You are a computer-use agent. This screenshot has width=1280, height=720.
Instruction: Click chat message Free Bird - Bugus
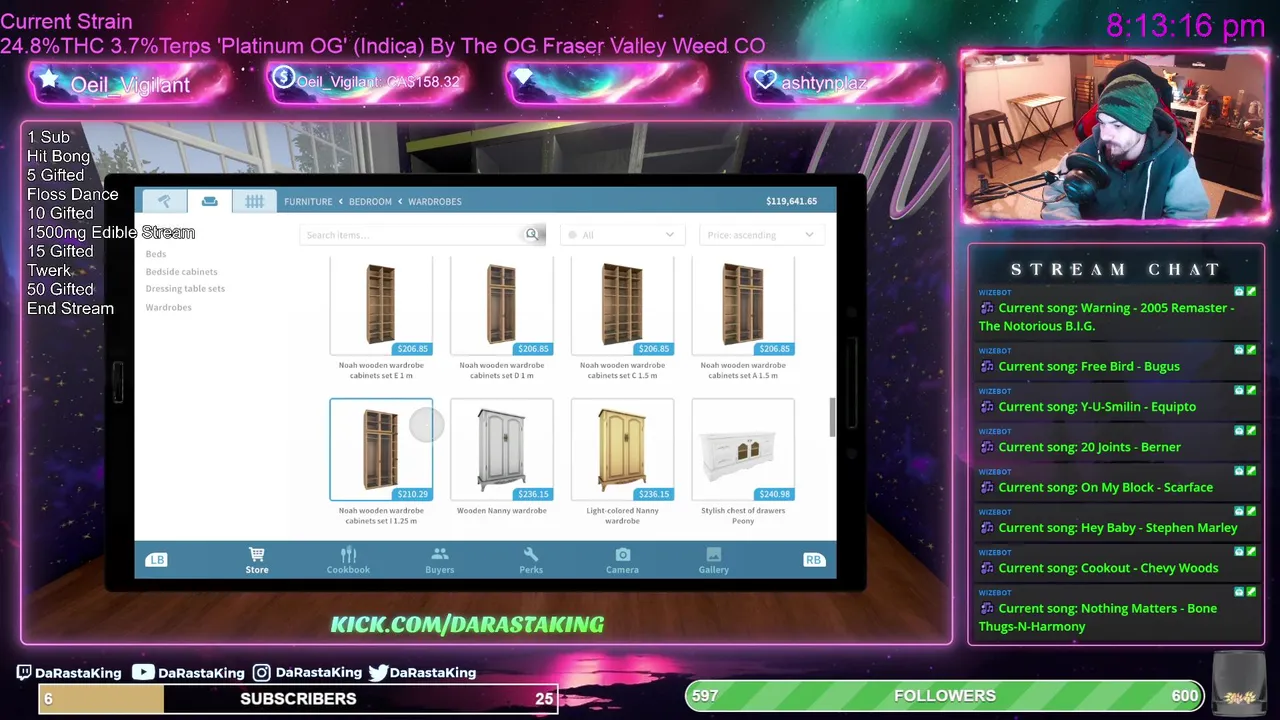point(1089,366)
